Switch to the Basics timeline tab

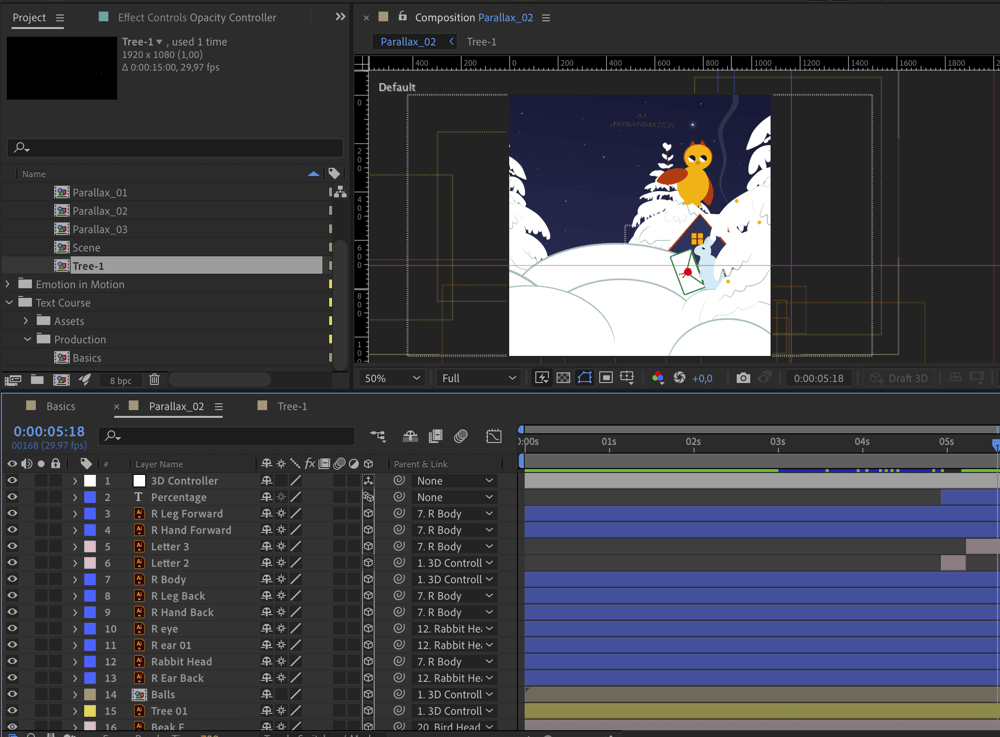(61, 406)
